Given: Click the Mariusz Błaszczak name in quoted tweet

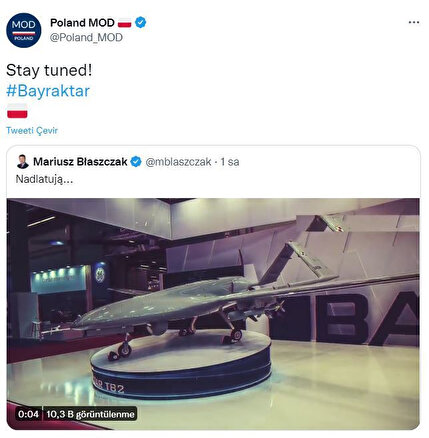Looking at the screenshot, I should click(x=80, y=162).
